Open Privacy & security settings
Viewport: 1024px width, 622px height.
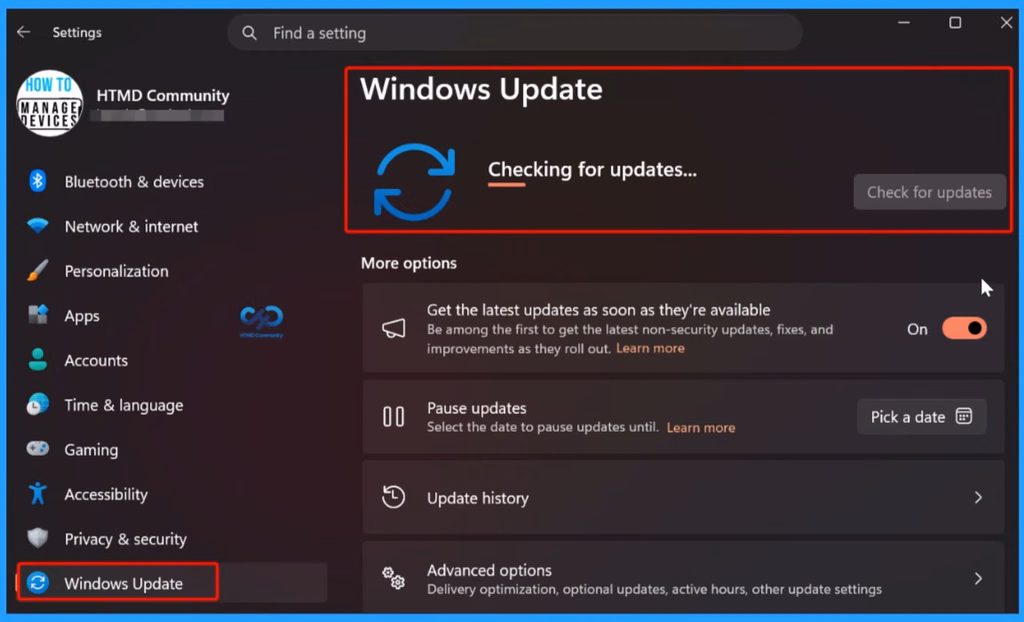[x=125, y=539]
